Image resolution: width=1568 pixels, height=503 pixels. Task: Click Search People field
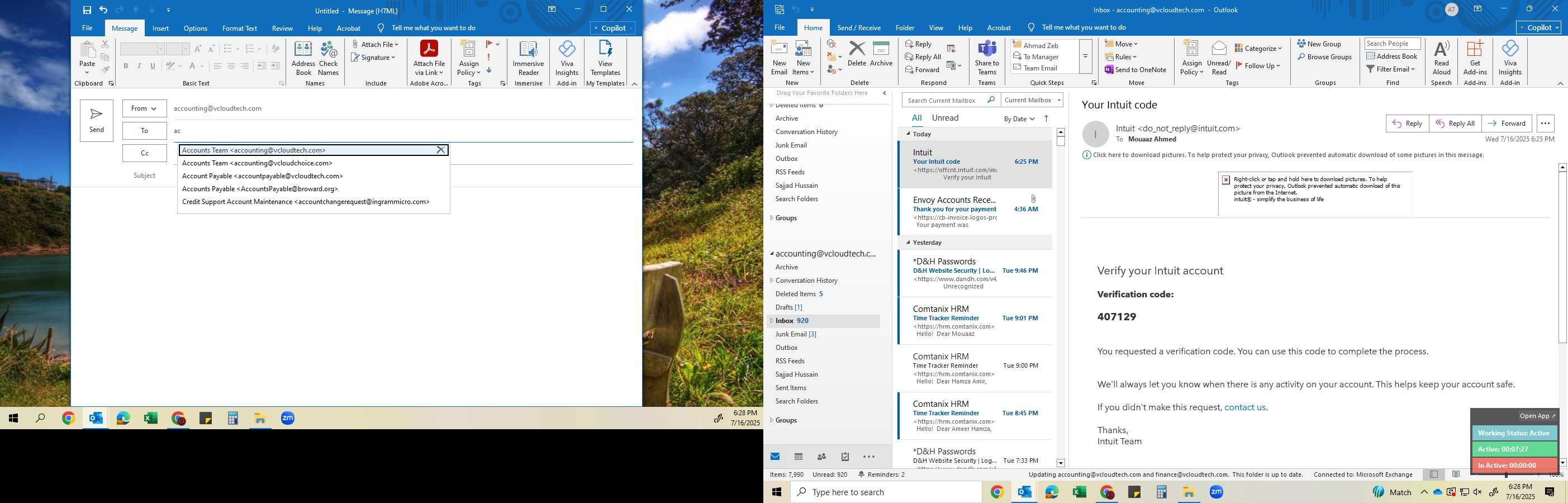1393,43
